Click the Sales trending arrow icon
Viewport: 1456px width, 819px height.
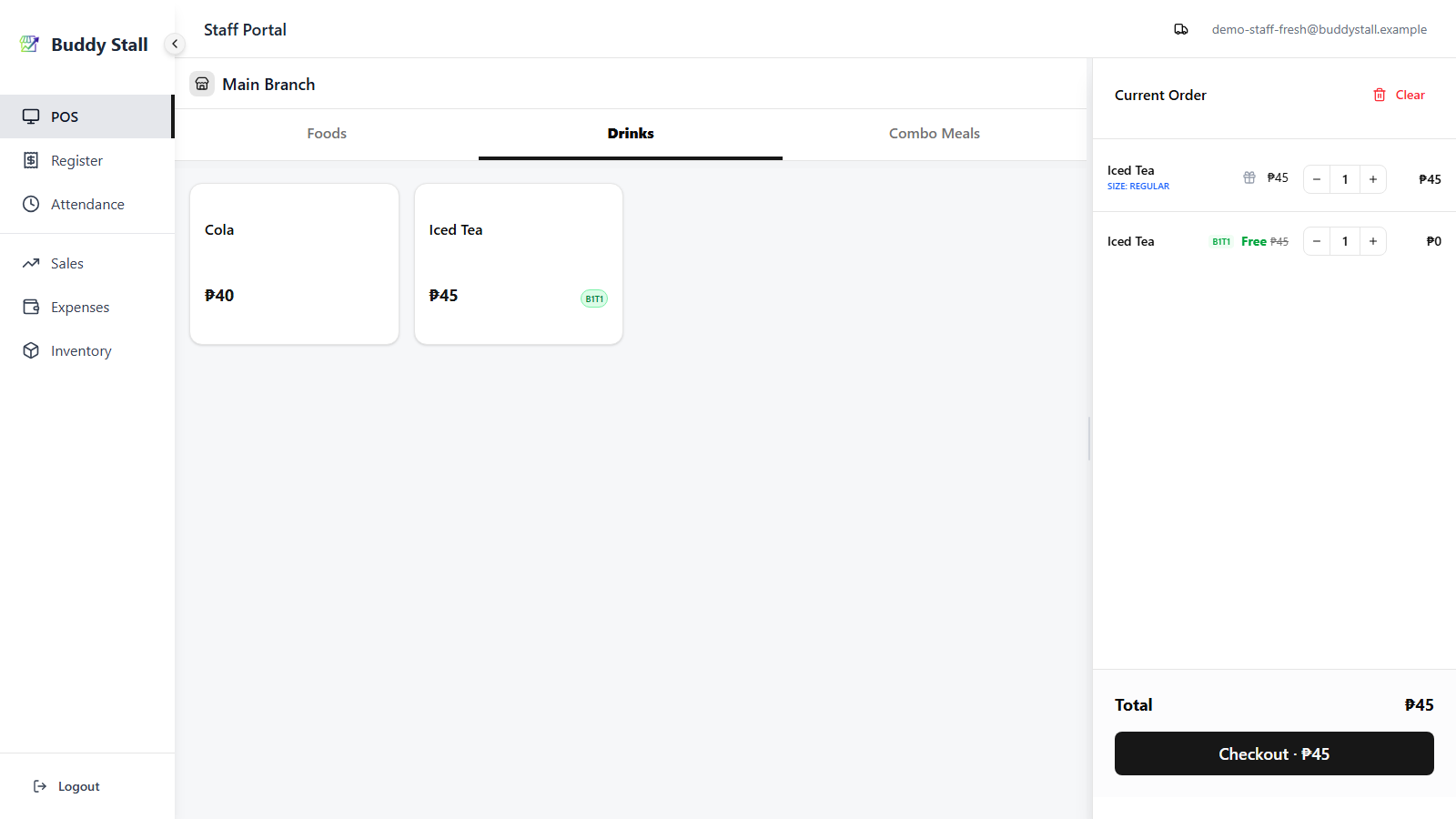[x=31, y=263]
